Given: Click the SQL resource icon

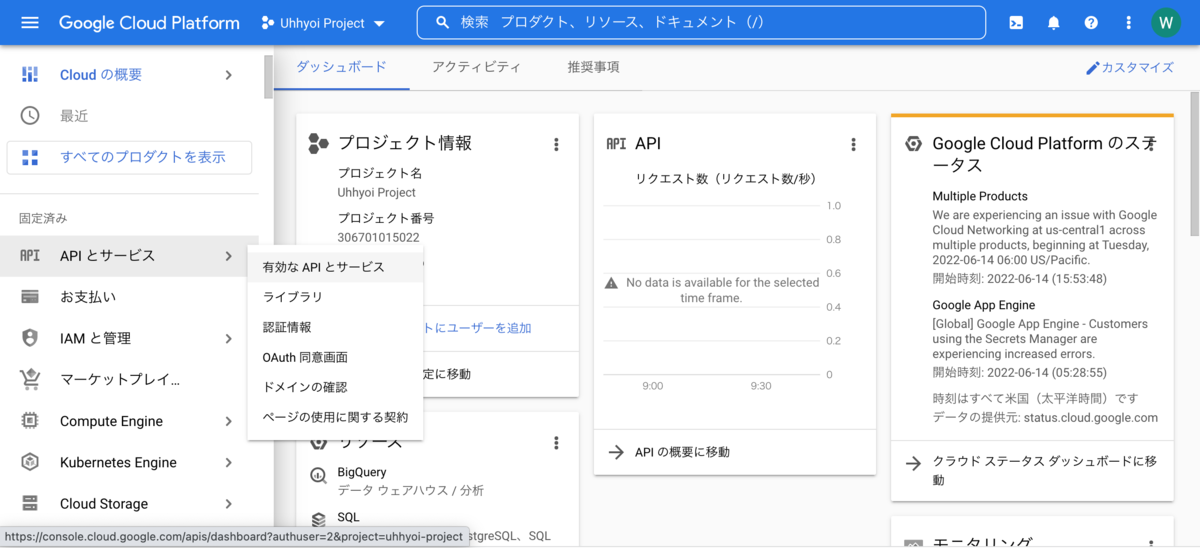Looking at the screenshot, I should tap(318, 520).
